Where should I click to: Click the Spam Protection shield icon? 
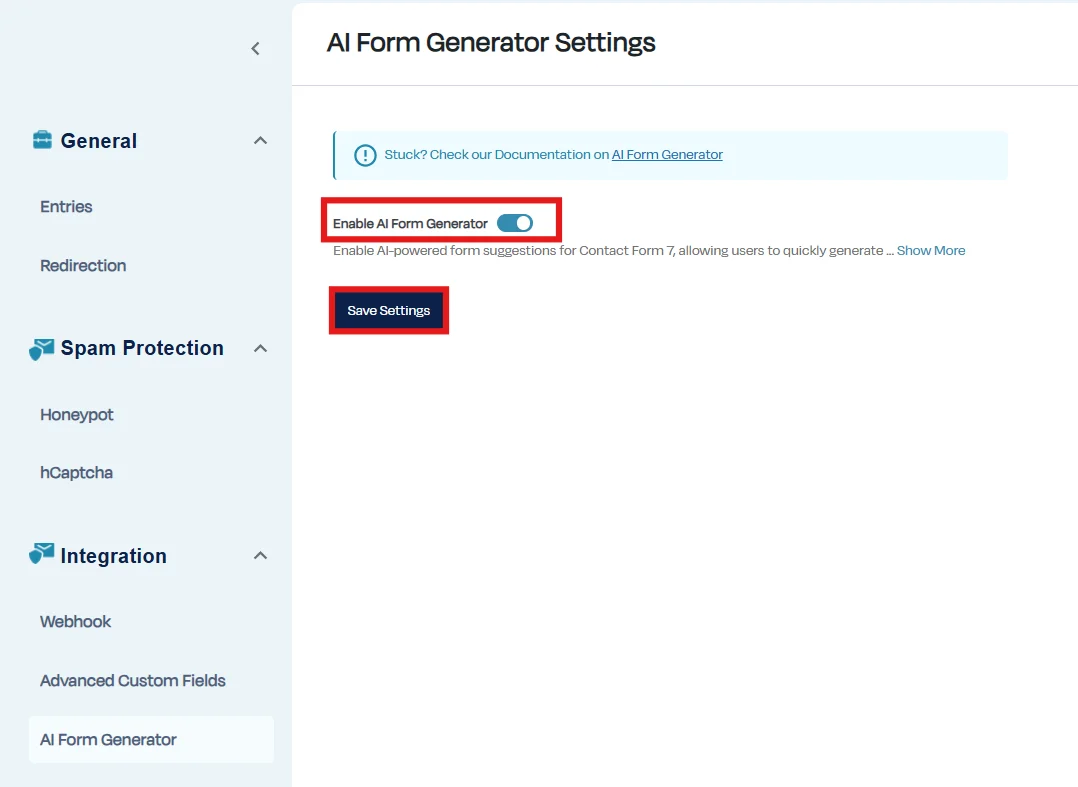41,349
